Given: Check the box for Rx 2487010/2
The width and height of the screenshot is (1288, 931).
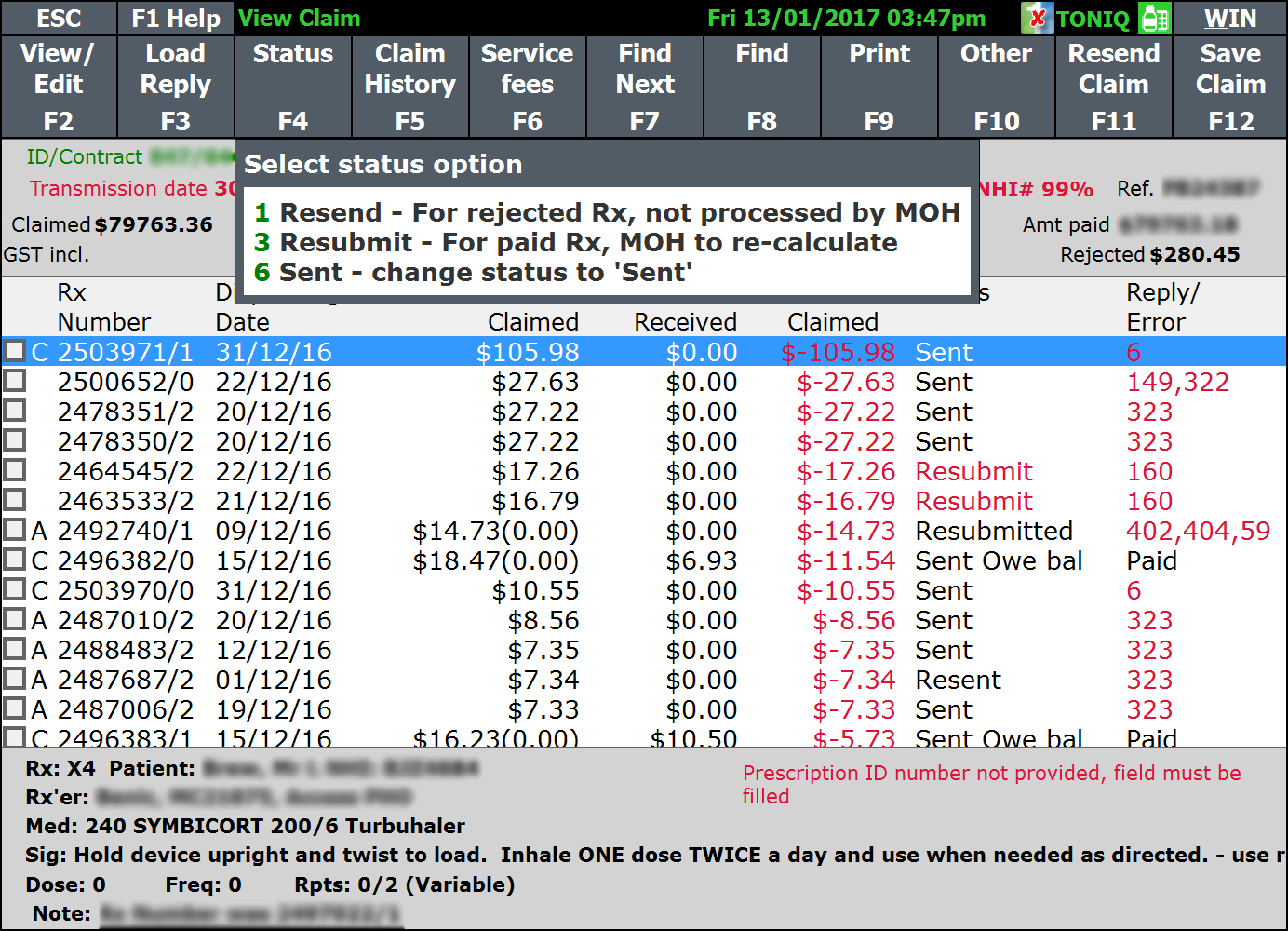Looking at the screenshot, I should [x=15, y=619].
